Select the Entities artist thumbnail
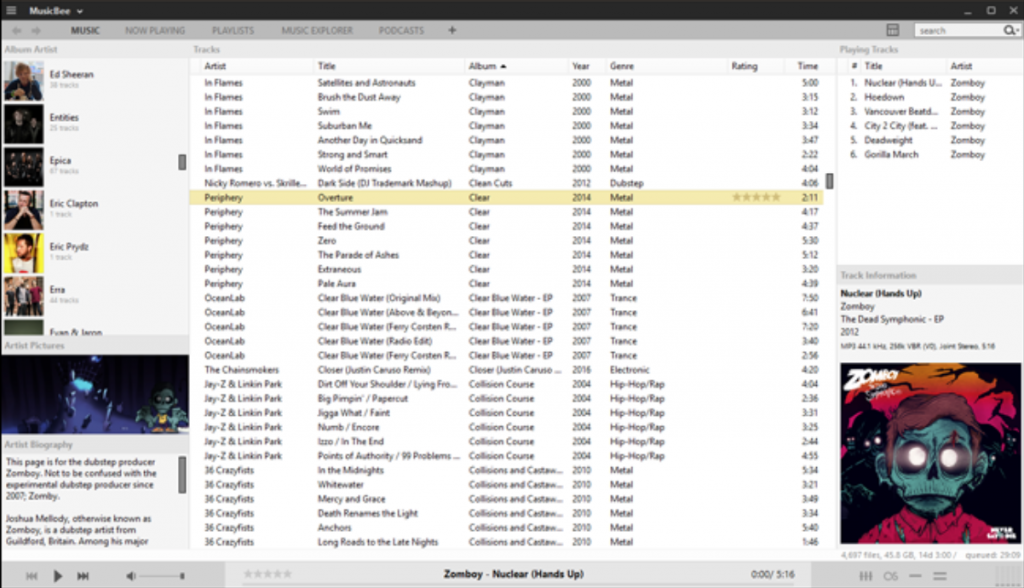Screen dimensions: 1024x588 pyautogui.click(x=24, y=124)
